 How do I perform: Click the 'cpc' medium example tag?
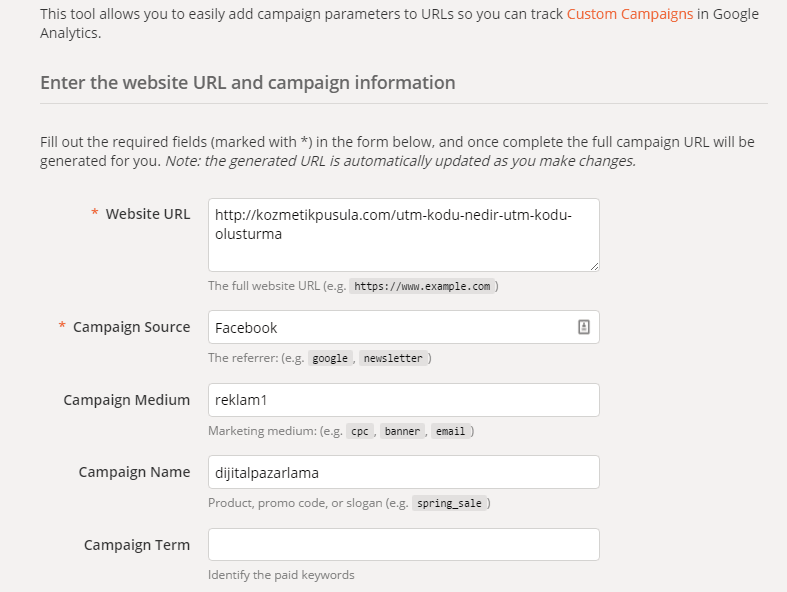(x=358, y=431)
